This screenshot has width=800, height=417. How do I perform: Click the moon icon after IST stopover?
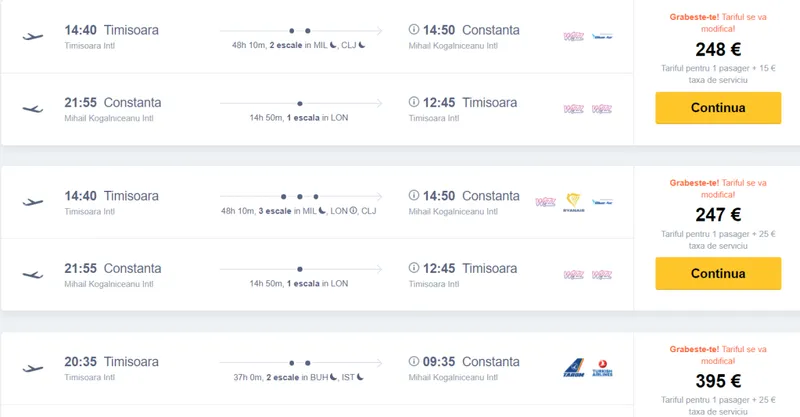[x=361, y=376]
